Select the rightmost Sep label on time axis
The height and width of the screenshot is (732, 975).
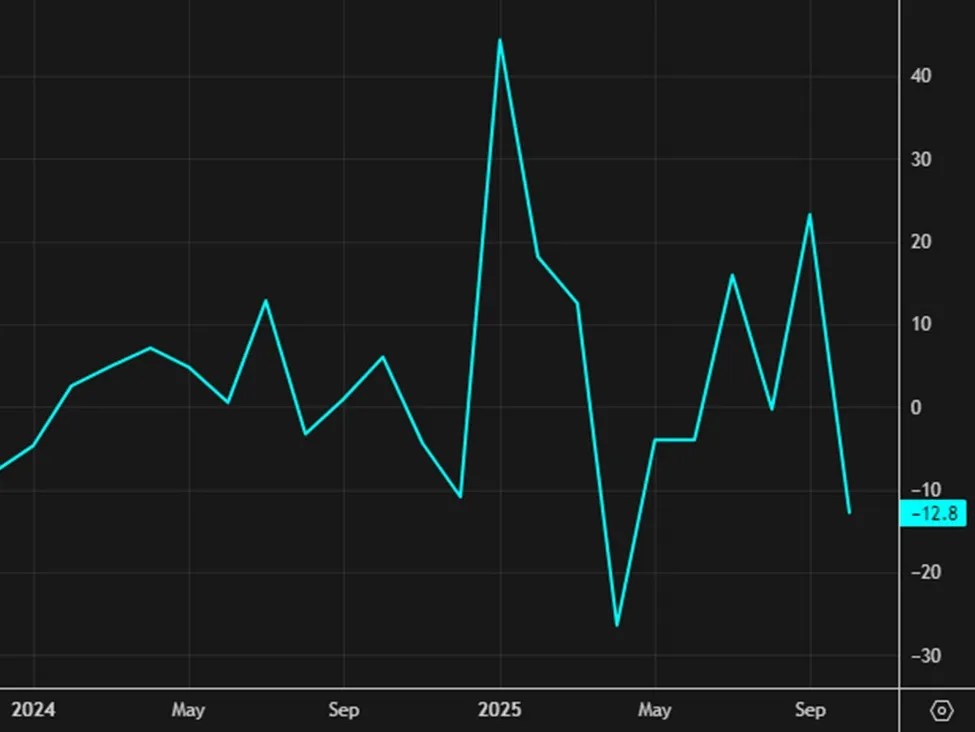pos(810,710)
